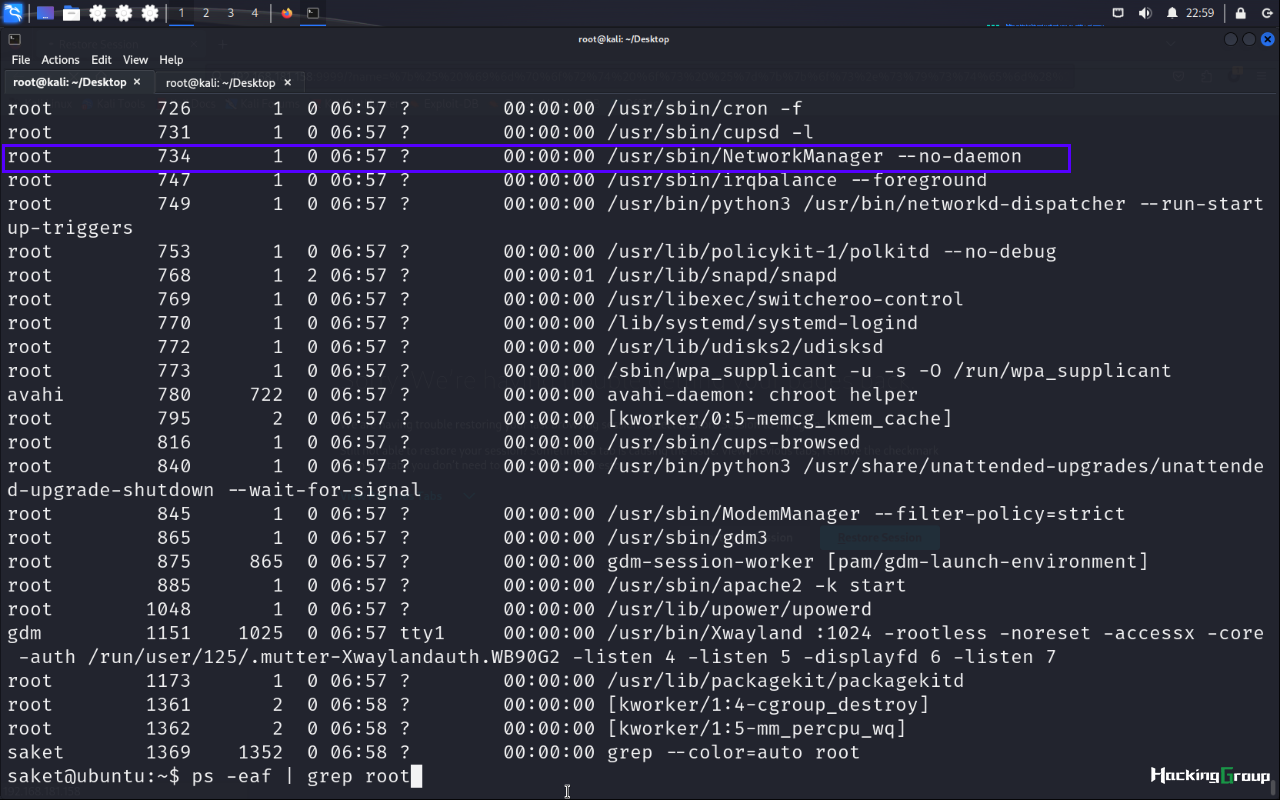
Task: Click the panel clock showing 22:59
Action: pyautogui.click(x=1200, y=13)
